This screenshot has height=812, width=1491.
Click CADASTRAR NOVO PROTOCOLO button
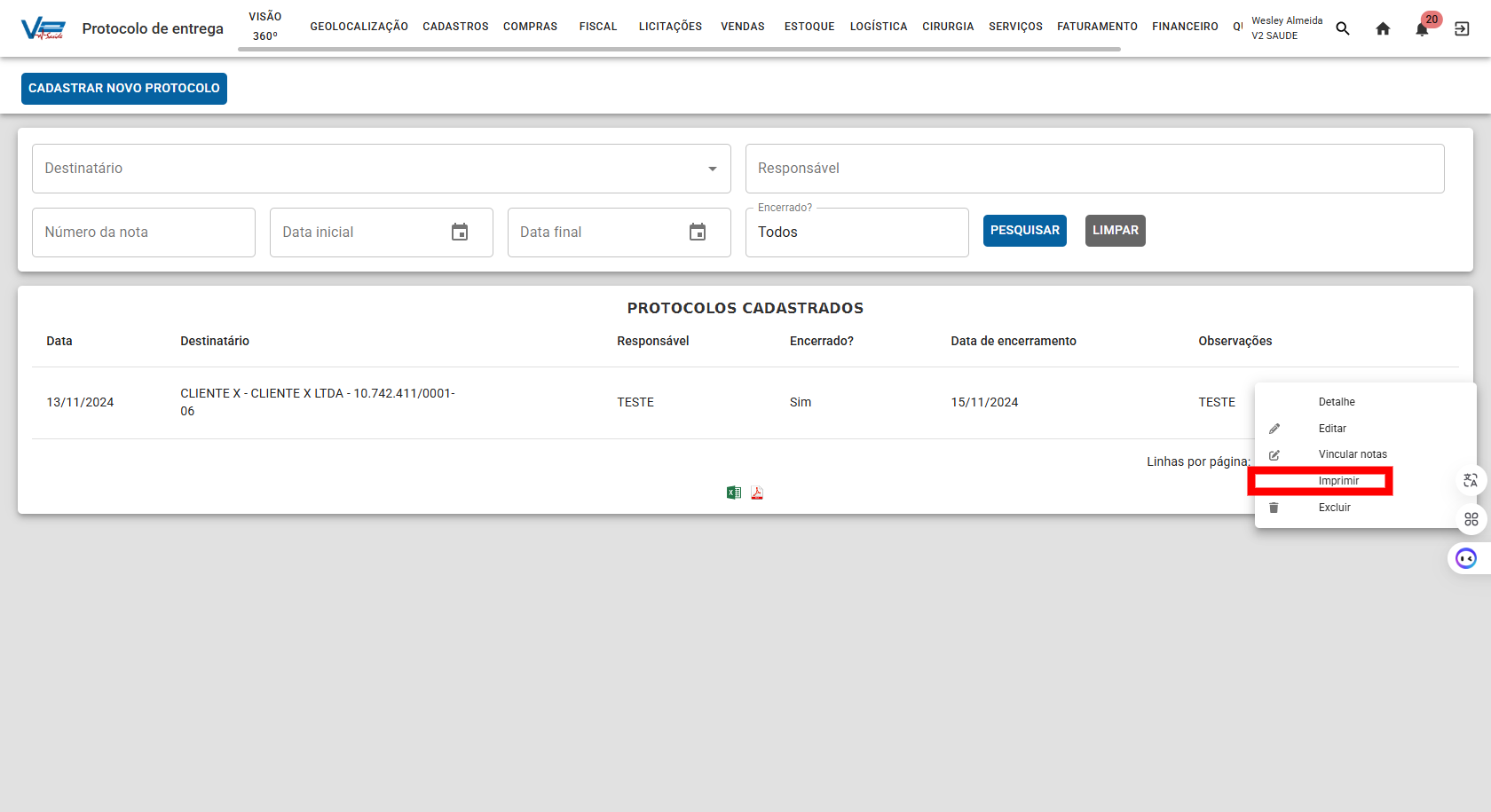click(124, 89)
